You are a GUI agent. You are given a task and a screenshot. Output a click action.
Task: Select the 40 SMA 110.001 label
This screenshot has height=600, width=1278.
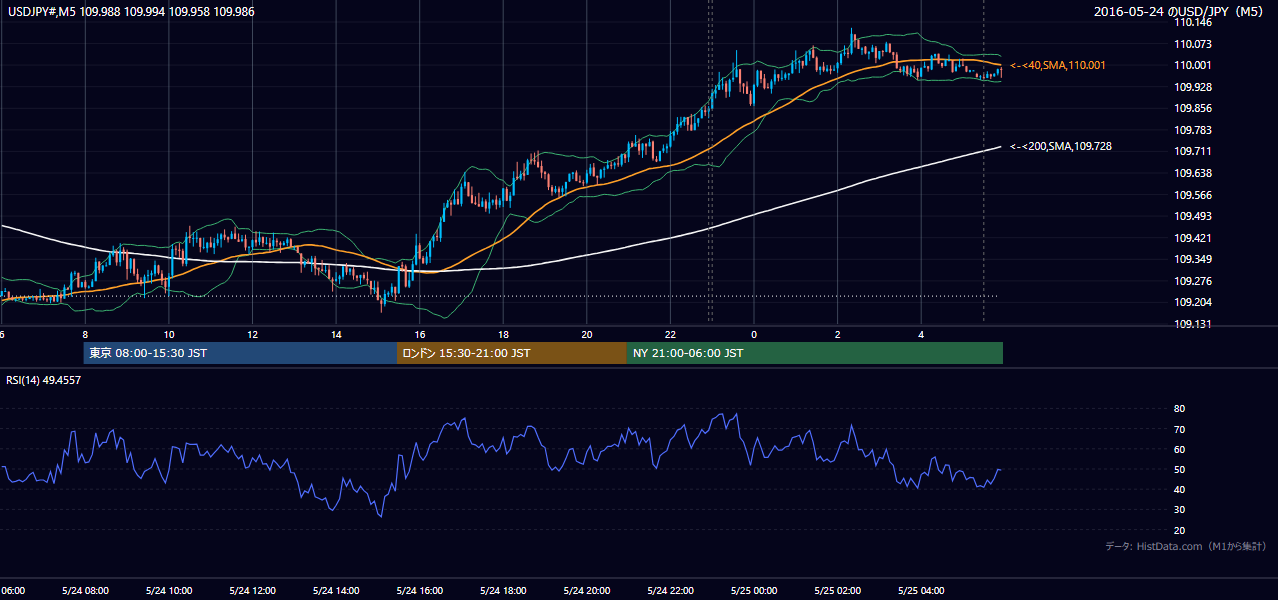pyautogui.click(x=1058, y=65)
